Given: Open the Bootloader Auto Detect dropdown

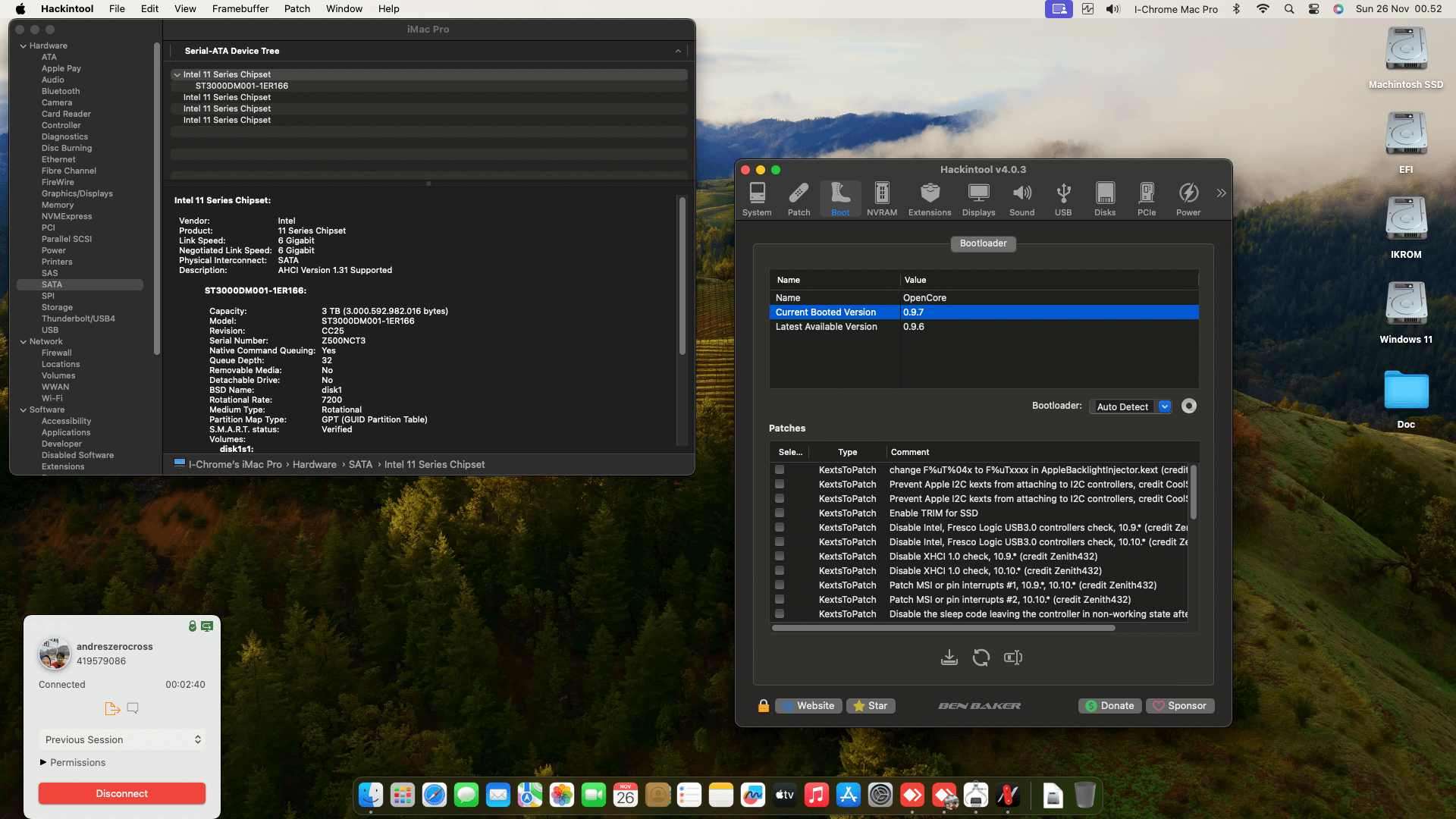Looking at the screenshot, I should tap(1131, 406).
